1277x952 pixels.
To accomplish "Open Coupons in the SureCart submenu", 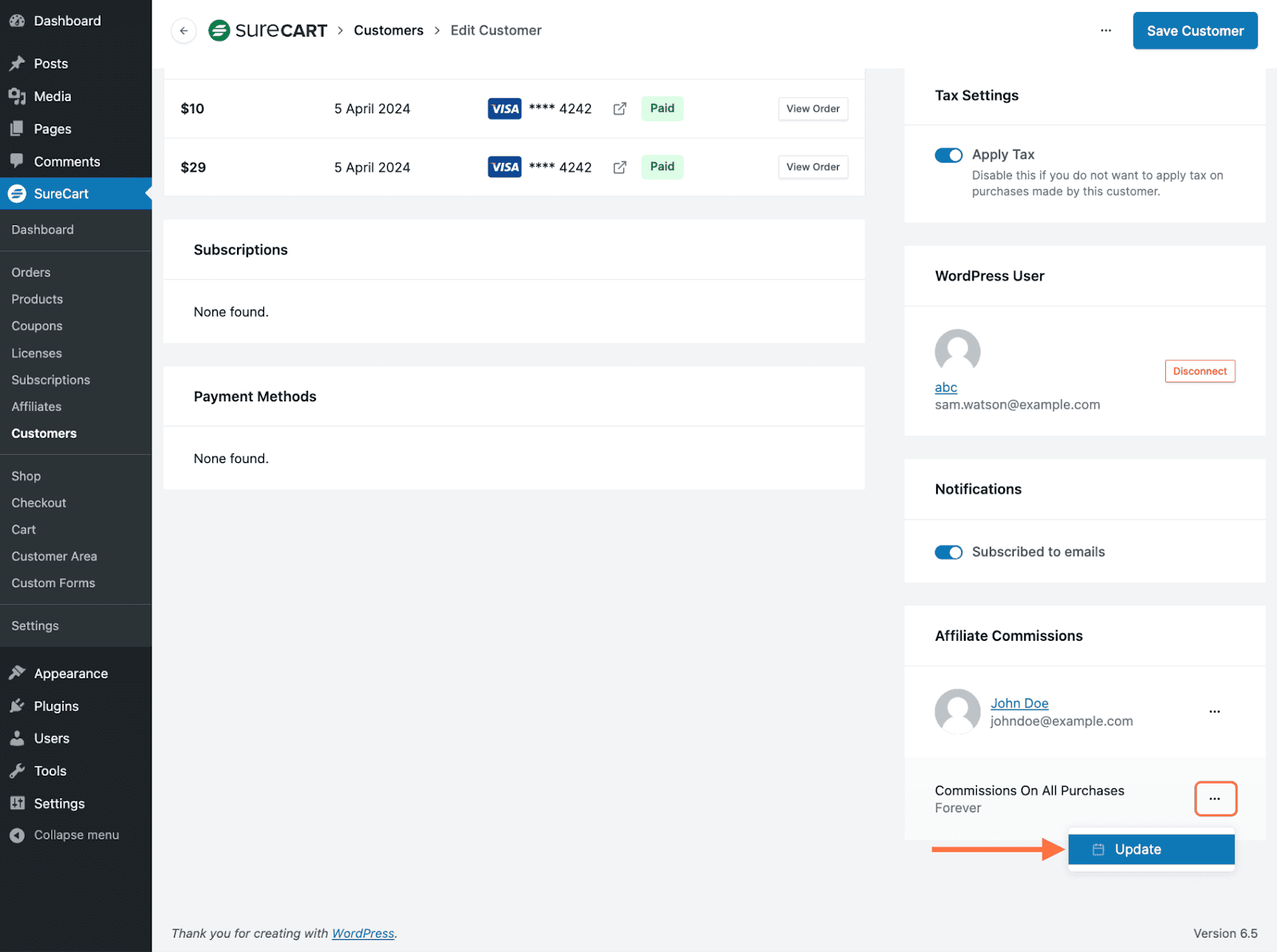I will coord(37,326).
